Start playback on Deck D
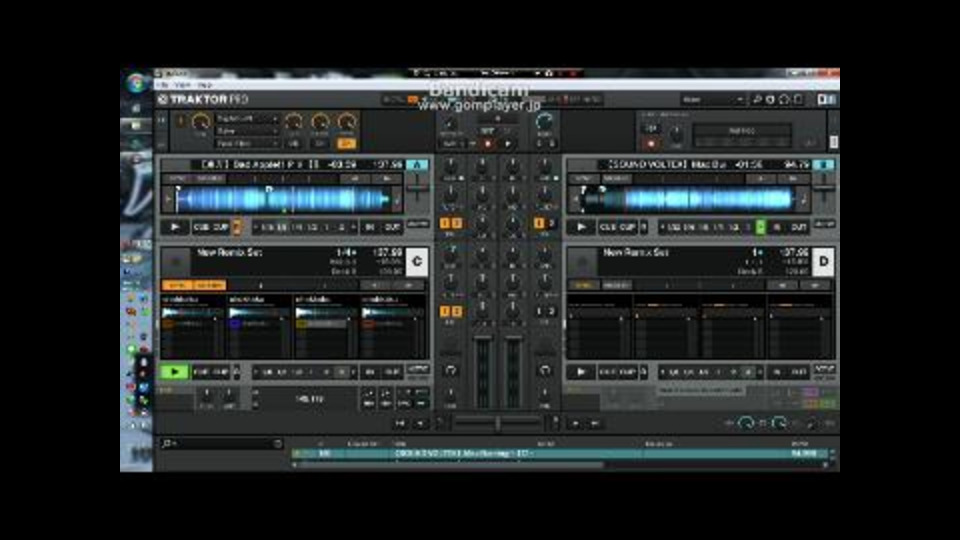Screen dimensions: 960x540 581,372
